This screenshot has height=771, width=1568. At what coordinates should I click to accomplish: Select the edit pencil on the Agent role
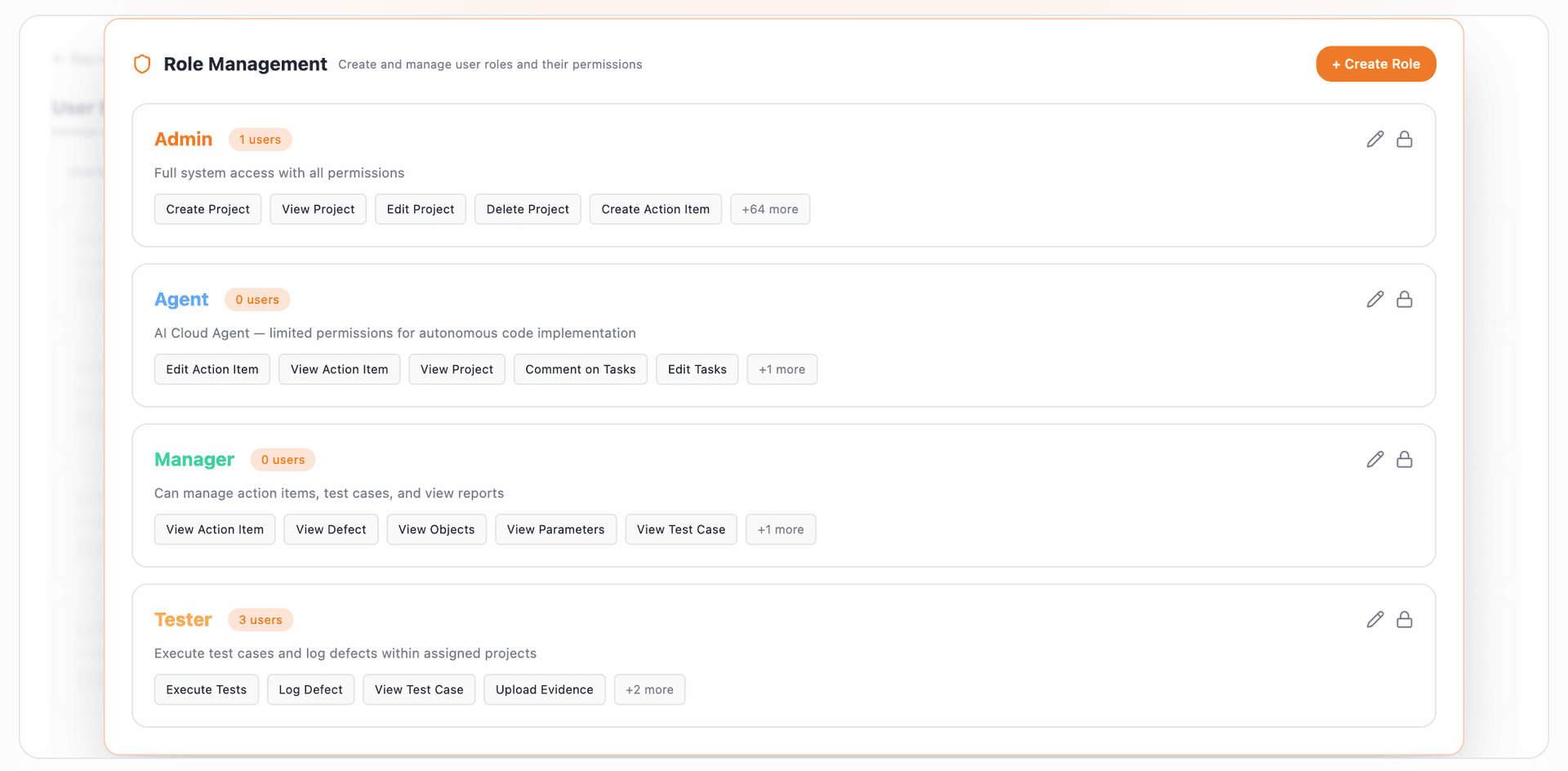[x=1375, y=299]
